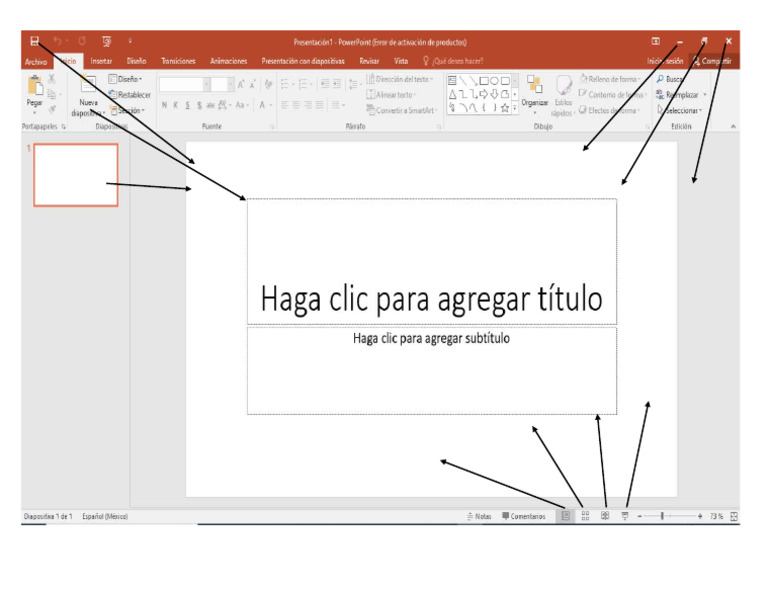Launch Slide Show view from status bar

pyautogui.click(x=625, y=516)
